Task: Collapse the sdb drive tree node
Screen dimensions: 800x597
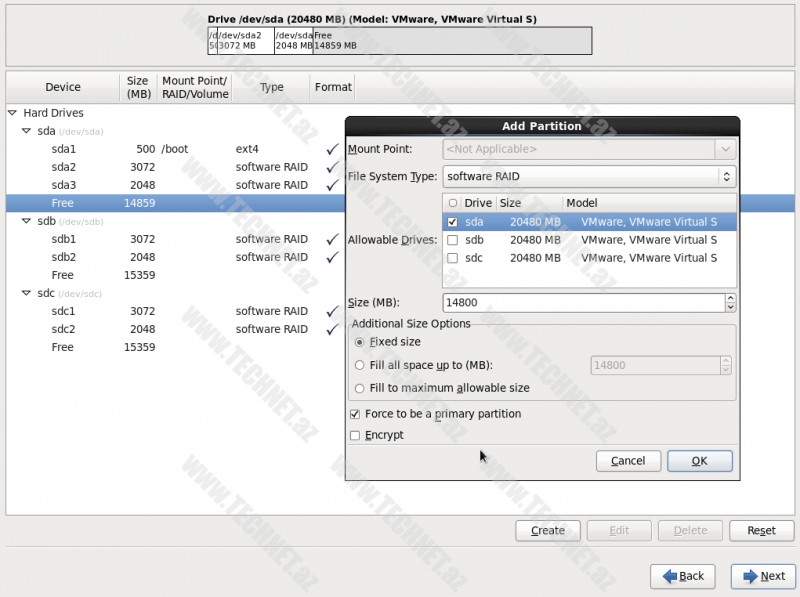Action: [27, 221]
